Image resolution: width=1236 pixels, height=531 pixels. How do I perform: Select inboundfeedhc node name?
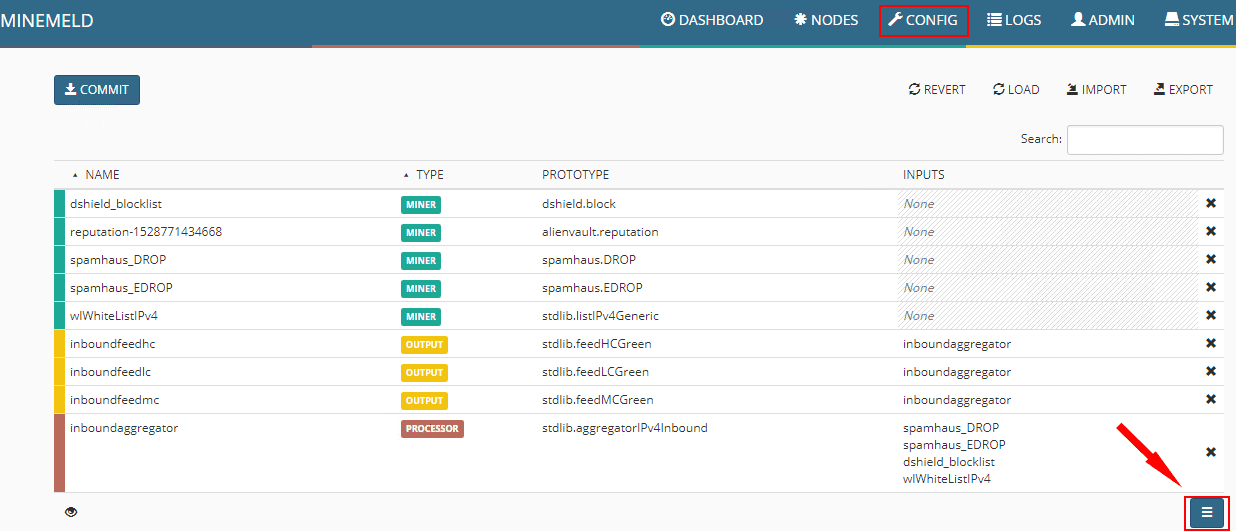(113, 344)
